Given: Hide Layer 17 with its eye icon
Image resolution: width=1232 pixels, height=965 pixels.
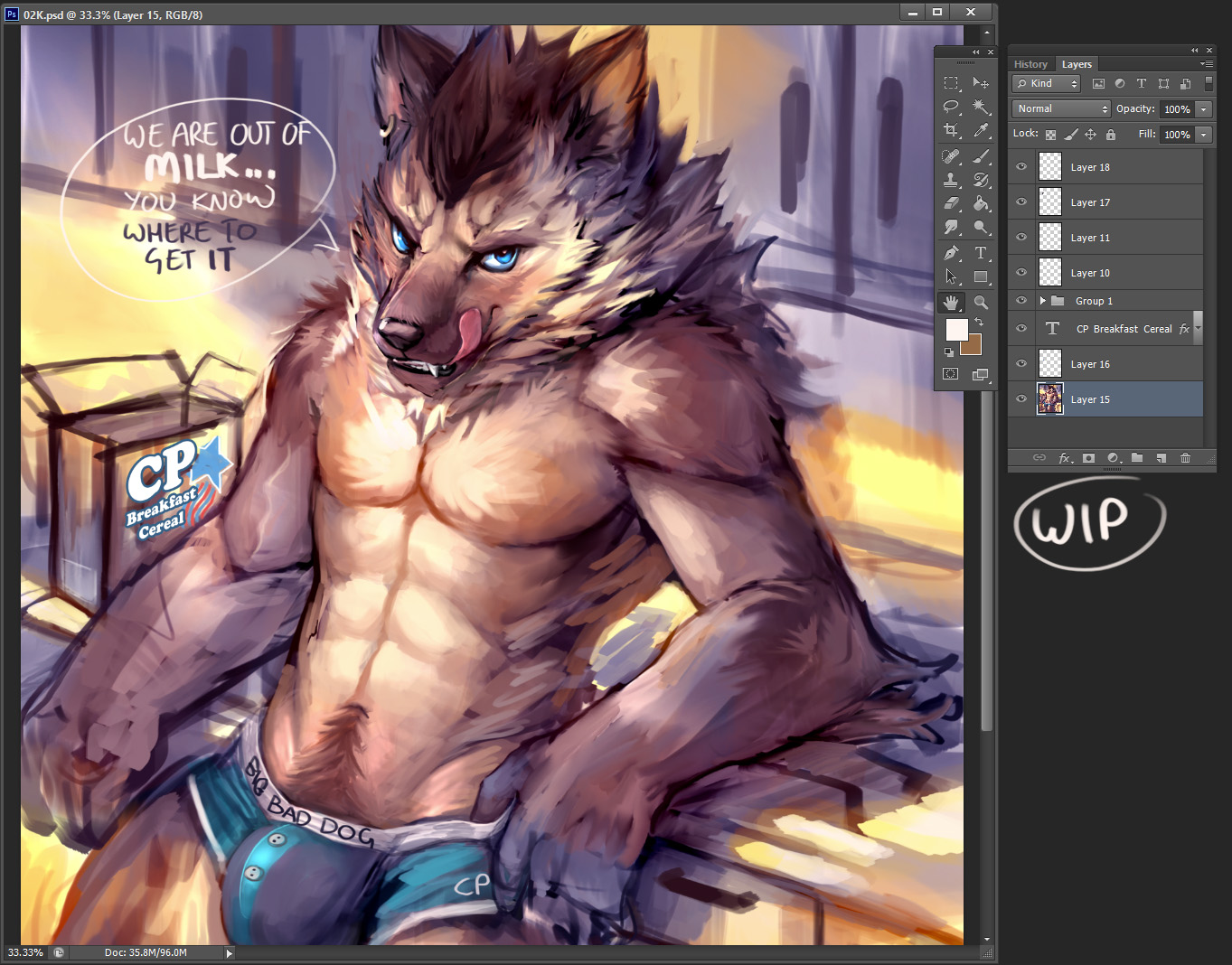Looking at the screenshot, I should (x=1021, y=201).
